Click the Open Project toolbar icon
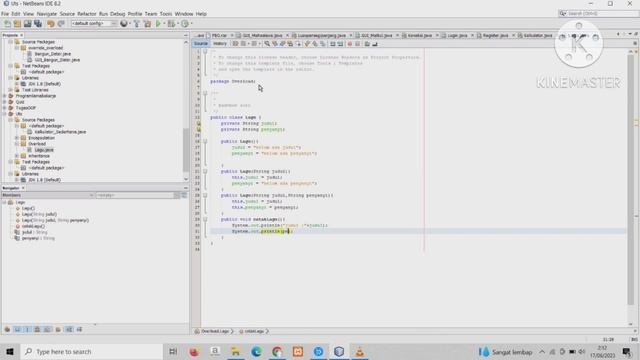 point(28,24)
